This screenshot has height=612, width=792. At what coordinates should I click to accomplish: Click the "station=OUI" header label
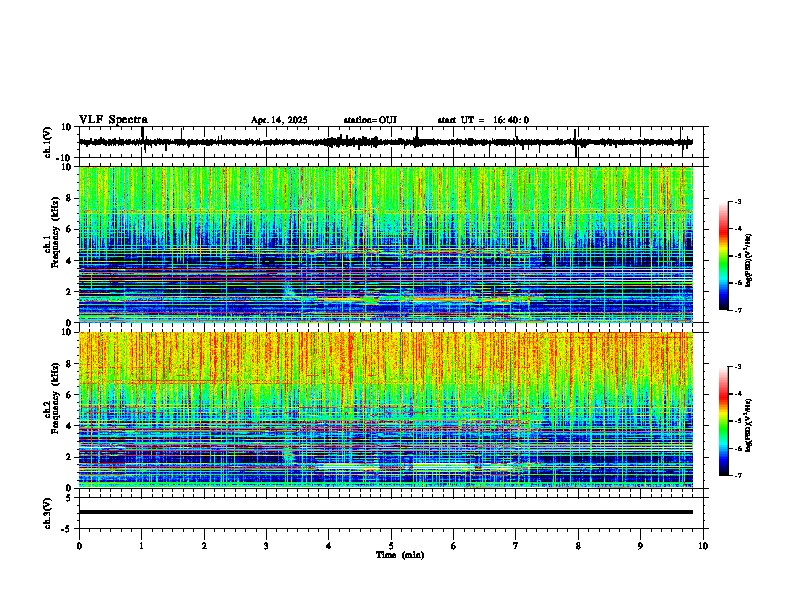click(x=370, y=120)
